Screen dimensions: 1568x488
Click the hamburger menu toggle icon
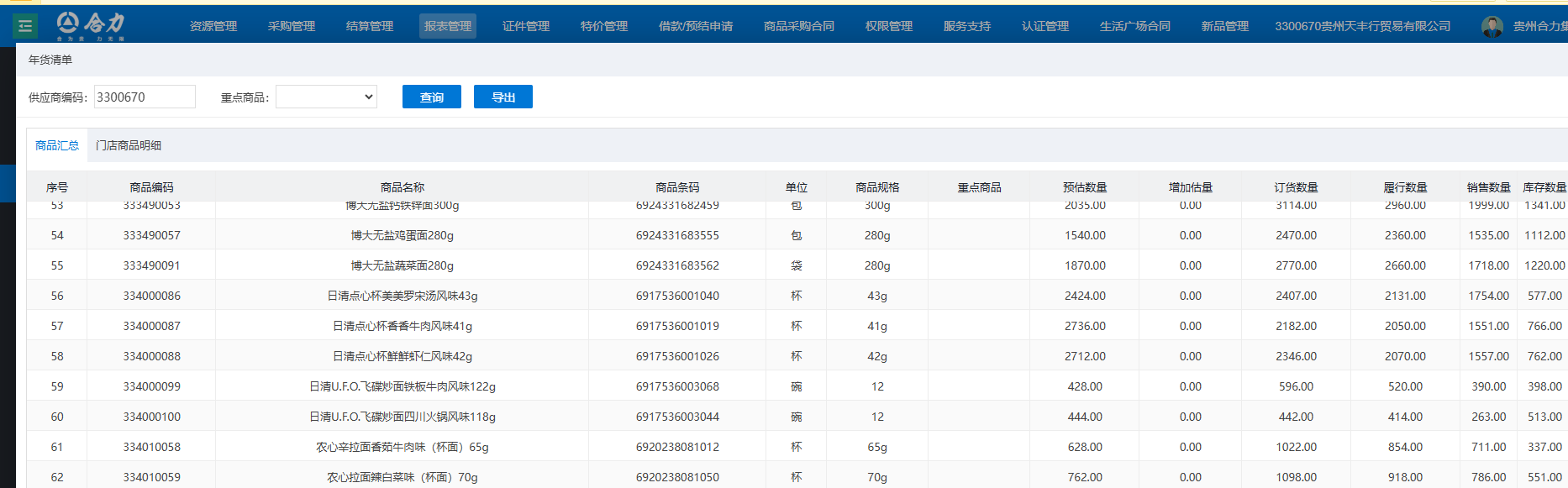pos(25,26)
